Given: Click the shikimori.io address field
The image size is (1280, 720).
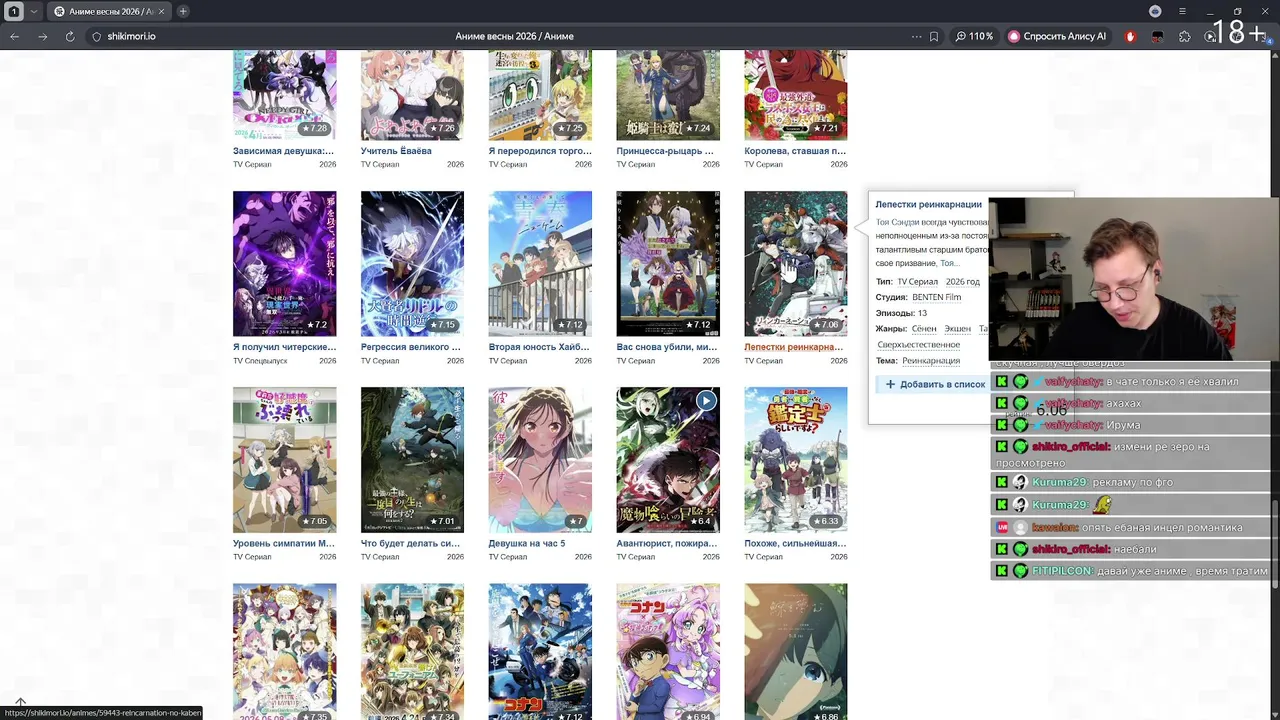Looking at the screenshot, I should 500,36.
